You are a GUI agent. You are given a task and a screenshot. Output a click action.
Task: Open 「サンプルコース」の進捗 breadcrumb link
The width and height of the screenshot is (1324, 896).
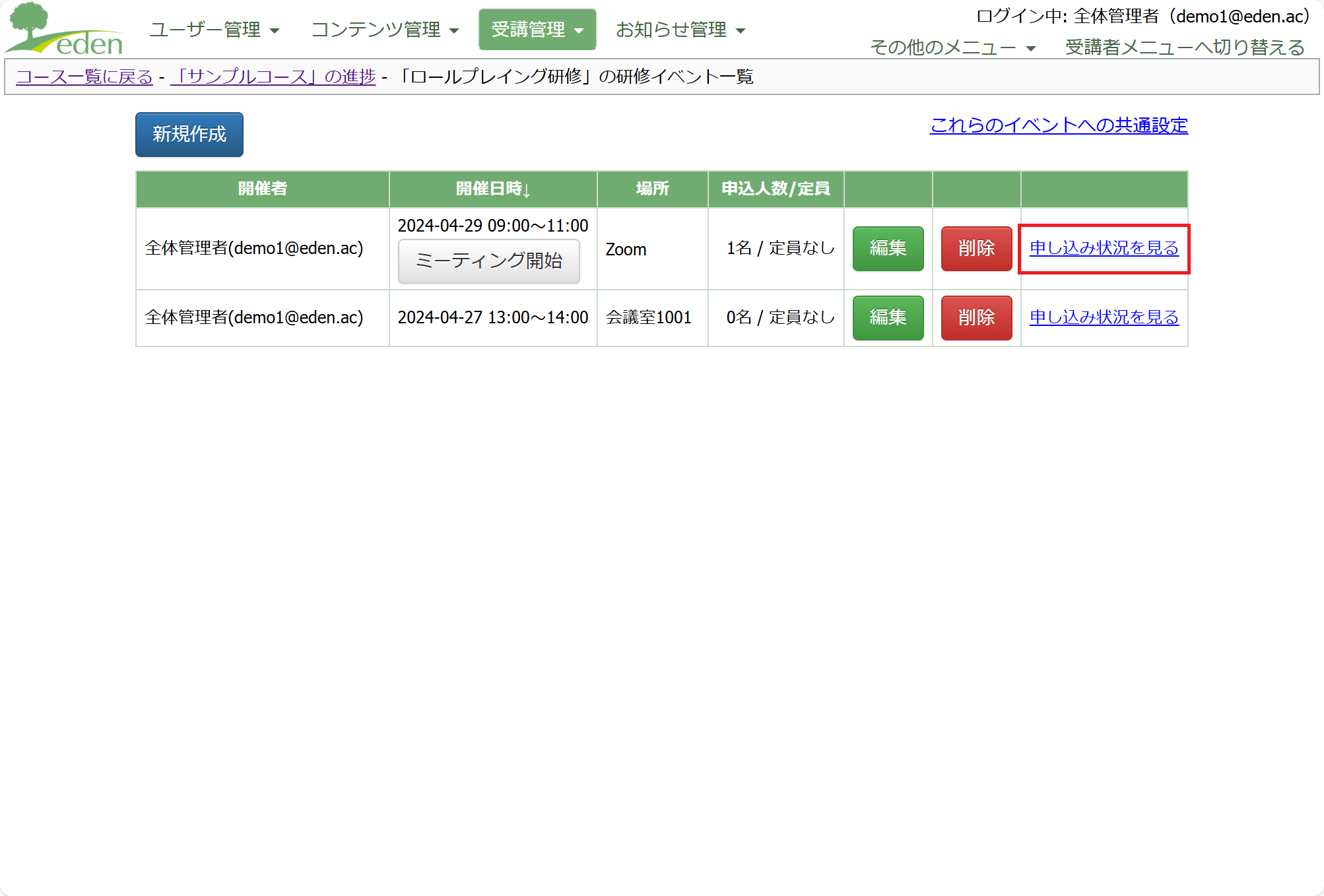[273, 77]
